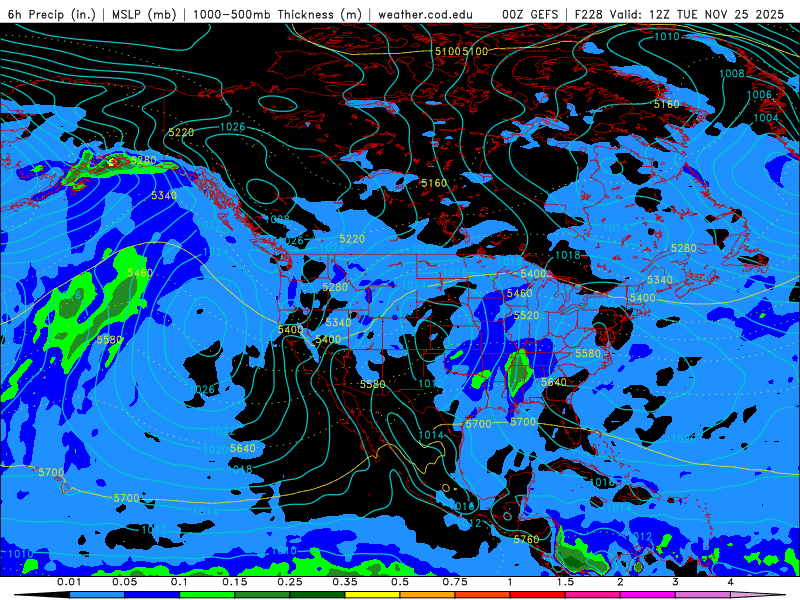Click the 0.01 value on precipitation legend
This screenshot has height=600, width=800.
[x=69, y=582]
